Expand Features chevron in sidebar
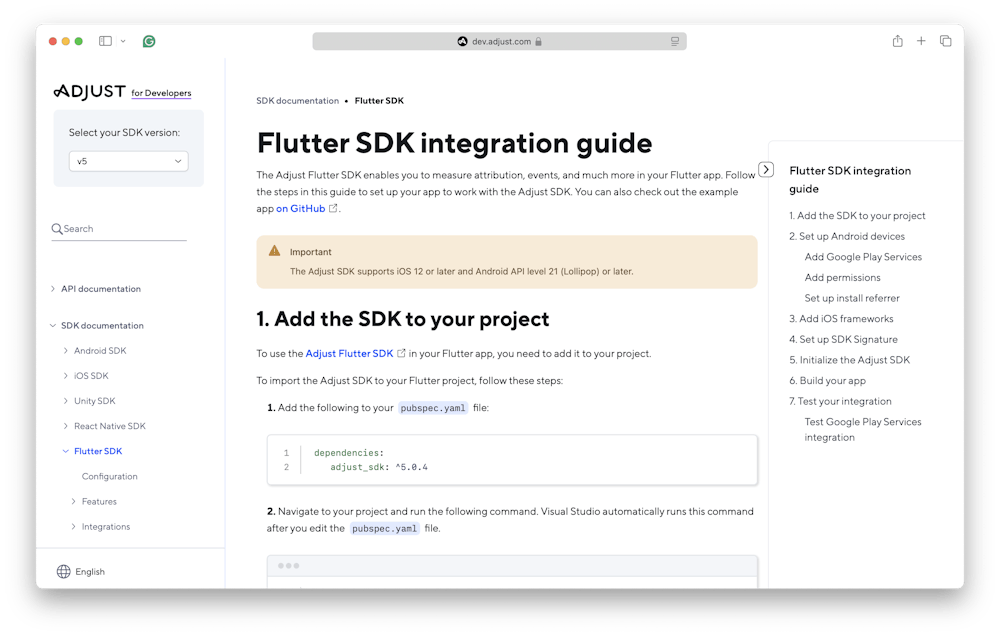 (x=73, y=501)
